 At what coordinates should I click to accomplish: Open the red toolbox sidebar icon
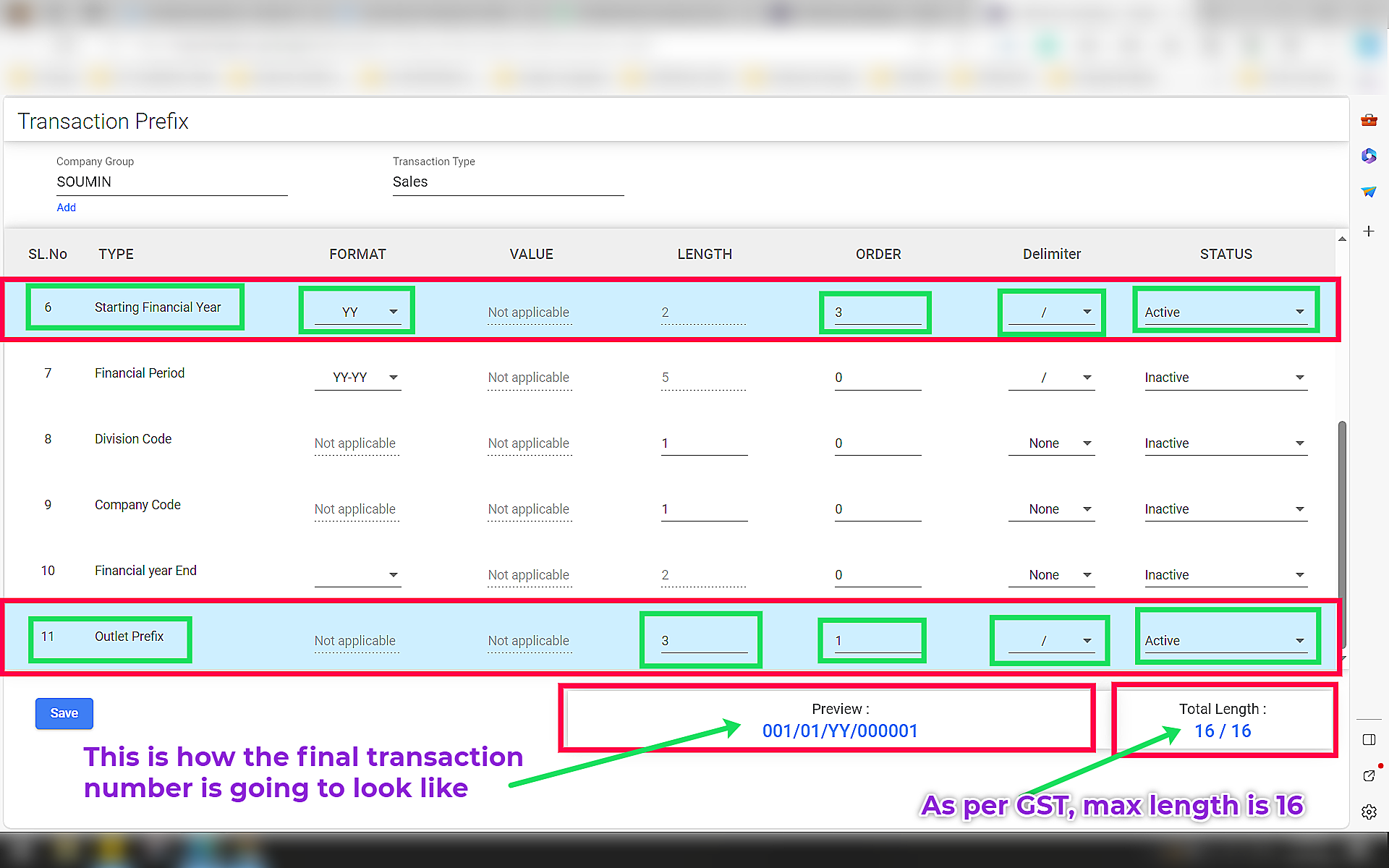click(x=1369, y=120)
